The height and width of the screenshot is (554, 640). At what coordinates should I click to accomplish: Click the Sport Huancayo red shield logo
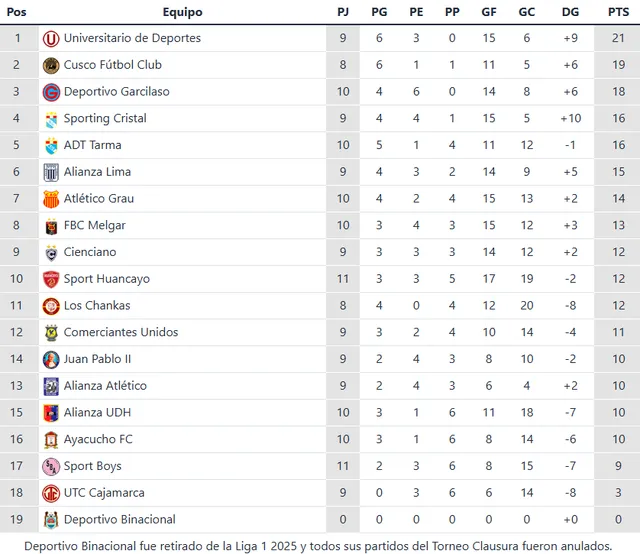click(x=51, y=280)
